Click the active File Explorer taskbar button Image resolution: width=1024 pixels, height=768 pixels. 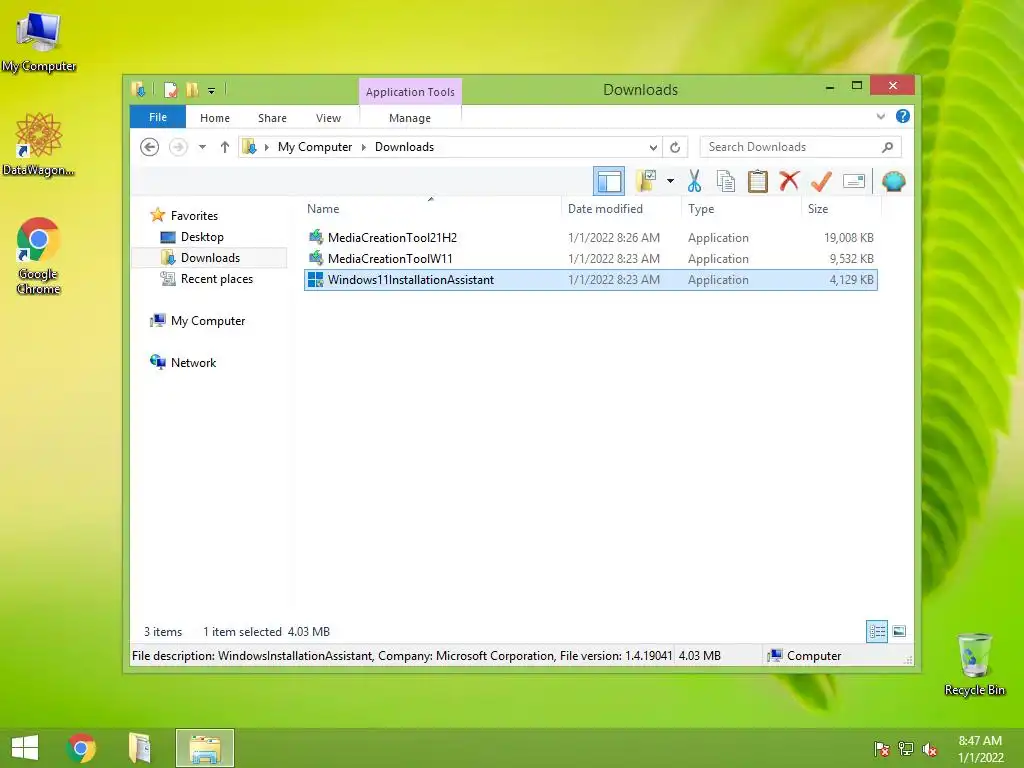(x=204, y=748)
